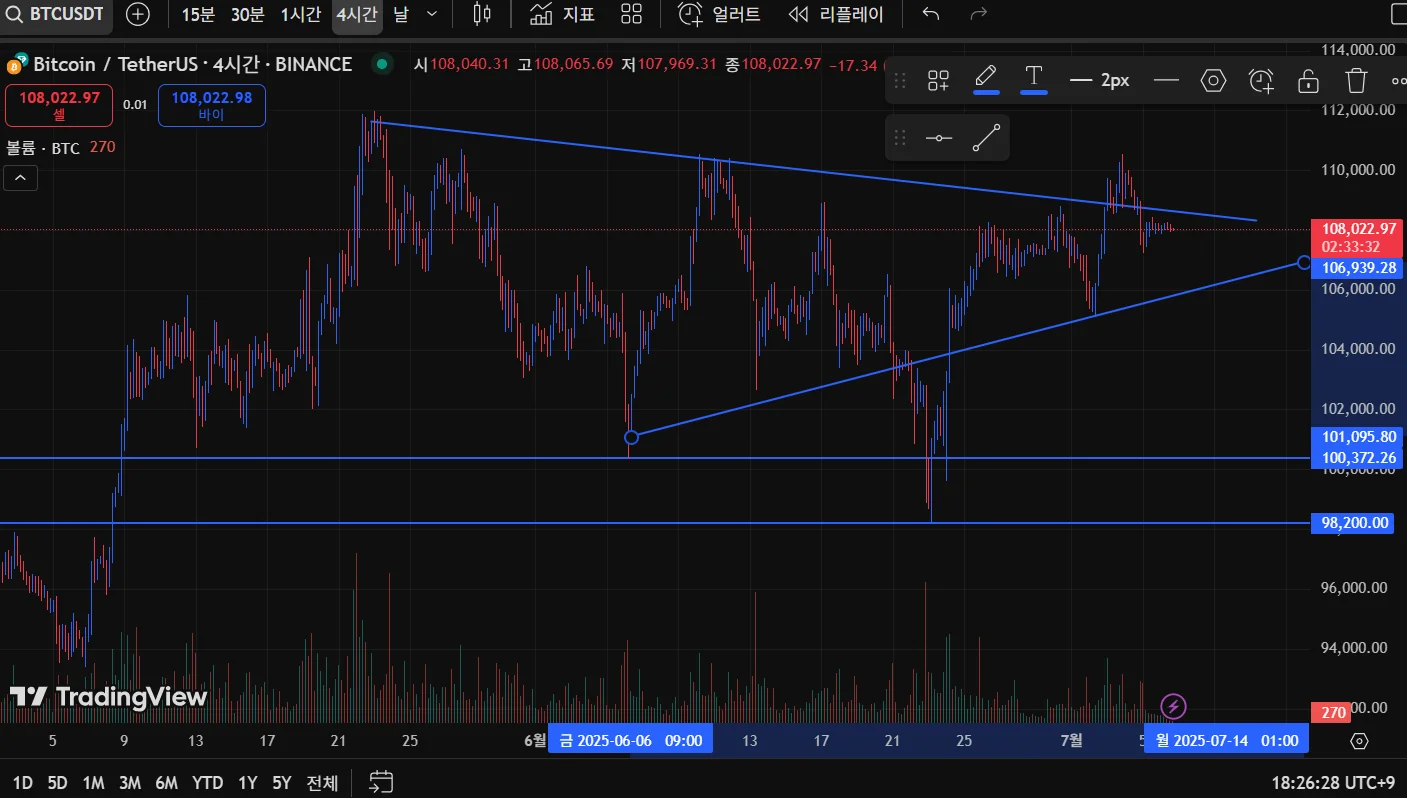Switch to the 15분 timeframe
The height and width of the screenshot is (798, 1407).
click(x=198, y=14)
